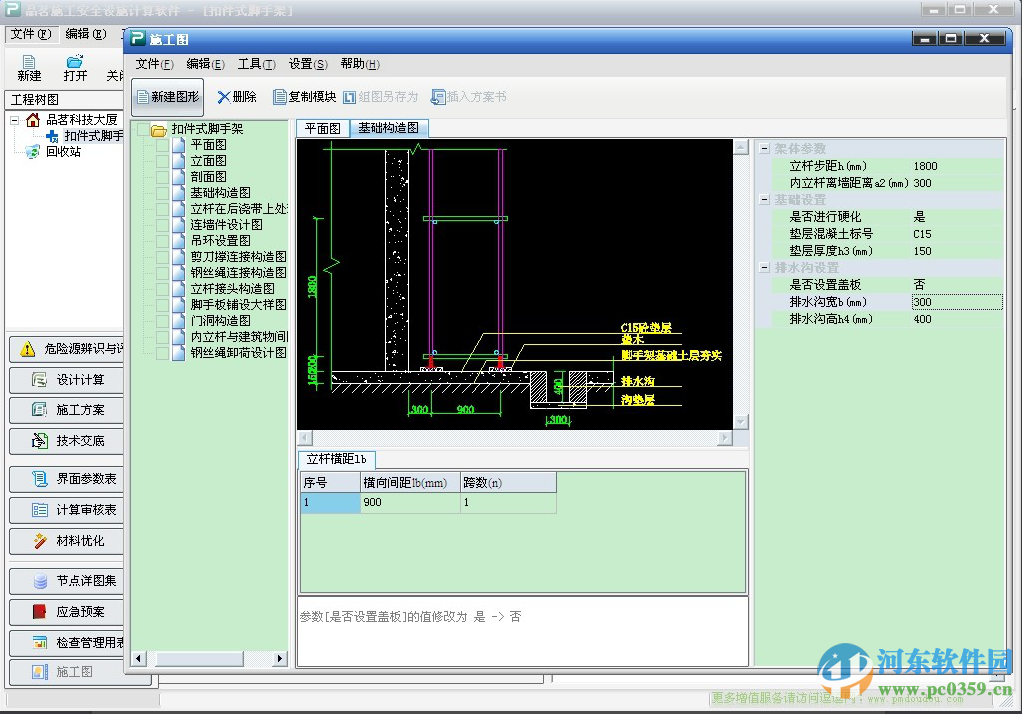Select the 回收站 recycle bin icon
The image size is (1022, 714).
(33, 151)
